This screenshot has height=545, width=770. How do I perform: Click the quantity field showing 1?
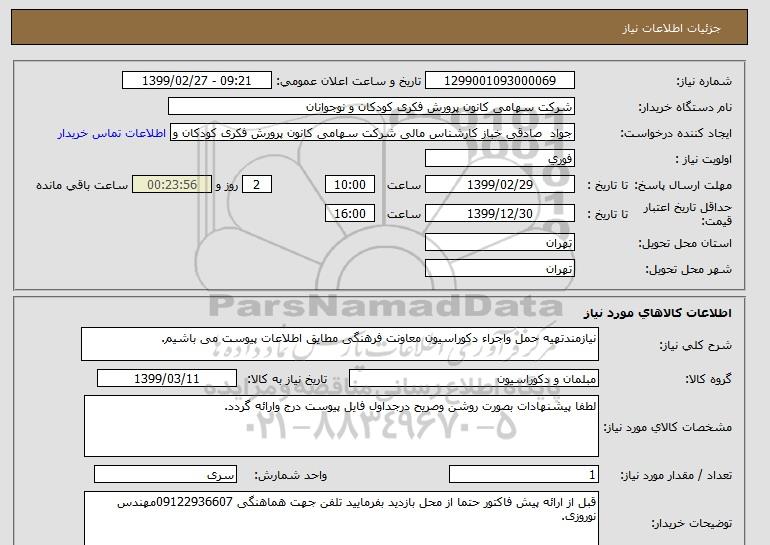(x=523, y=475)
